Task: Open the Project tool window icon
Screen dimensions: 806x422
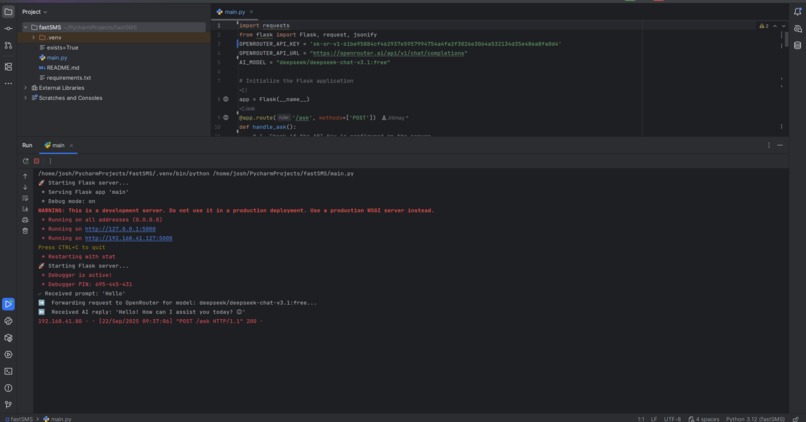Action: [8, 11]
